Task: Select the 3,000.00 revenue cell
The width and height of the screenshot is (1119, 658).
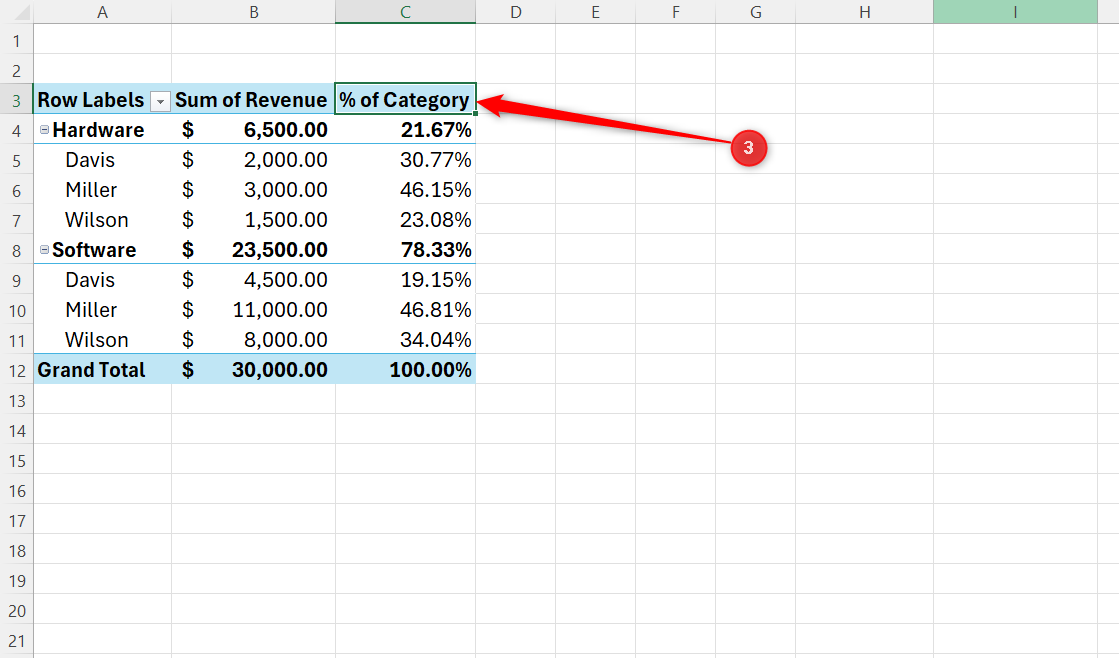Action: pos(253,190)
